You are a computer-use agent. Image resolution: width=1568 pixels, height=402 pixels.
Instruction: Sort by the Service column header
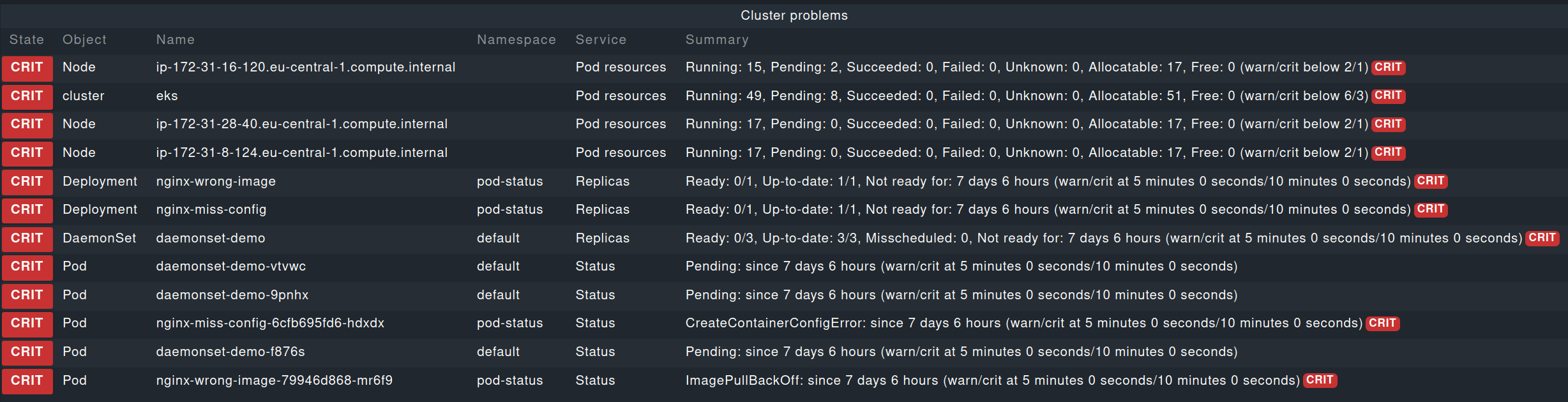tap(601, 40)
